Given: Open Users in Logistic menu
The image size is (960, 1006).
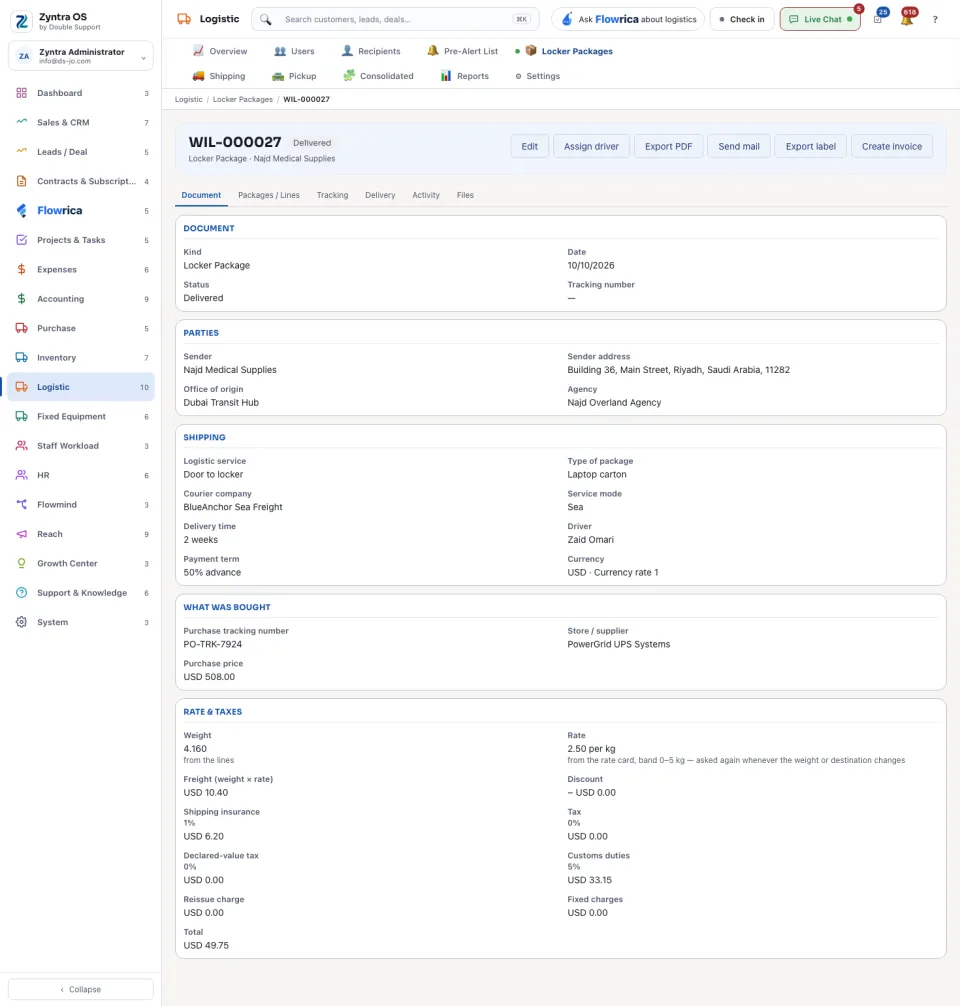Looking at the screenshot, I should point(295,51).
